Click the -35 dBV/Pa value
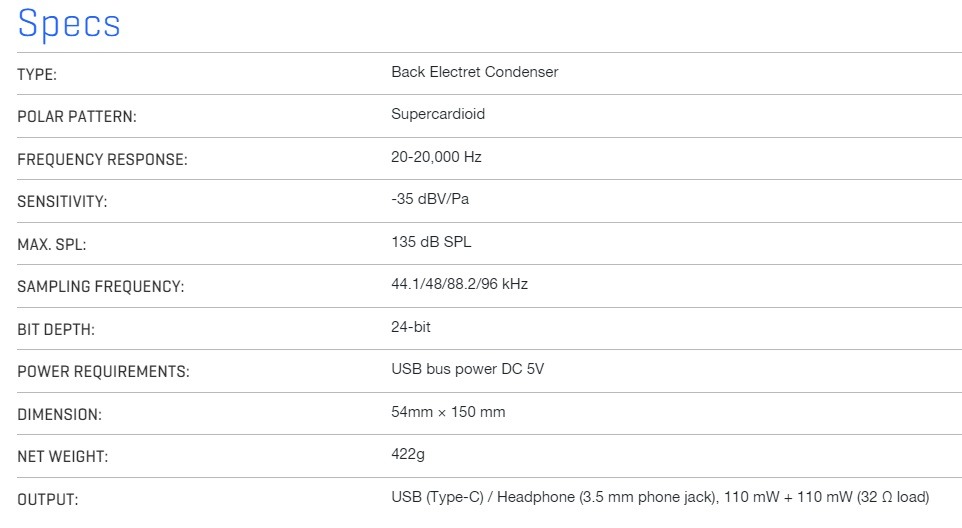Viewport: 962px width, 528px height. (430, 199)
